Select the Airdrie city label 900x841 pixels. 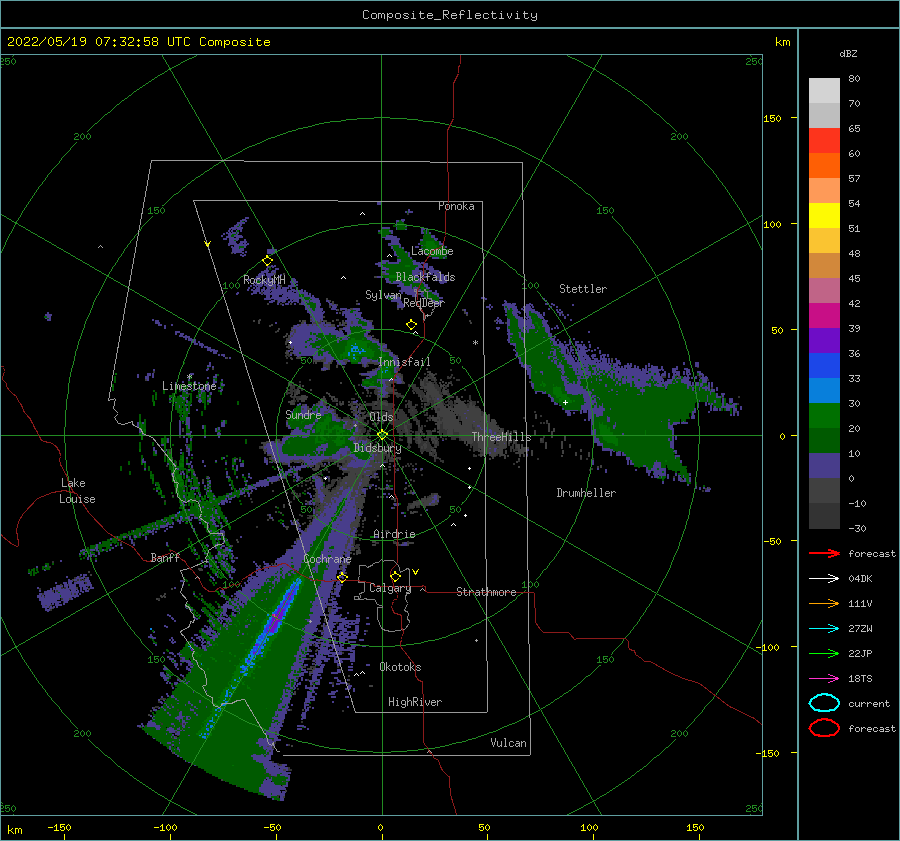coord(394,534)
